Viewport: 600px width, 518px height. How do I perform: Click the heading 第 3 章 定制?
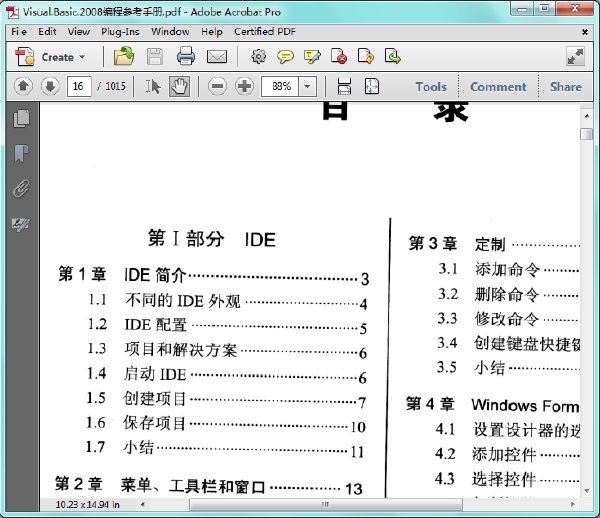click(457, 244)
